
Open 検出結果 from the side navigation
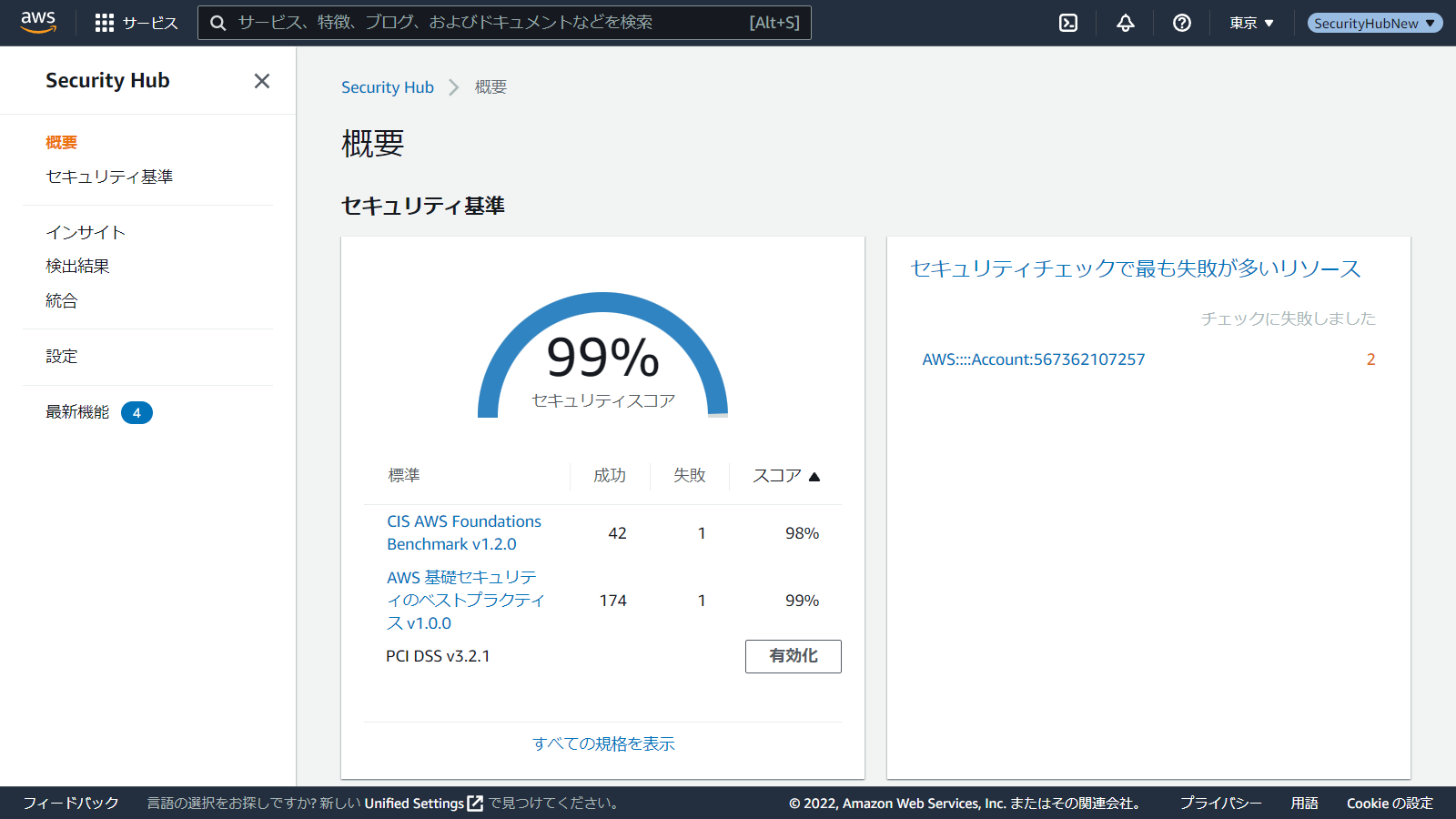coord(77,266)
